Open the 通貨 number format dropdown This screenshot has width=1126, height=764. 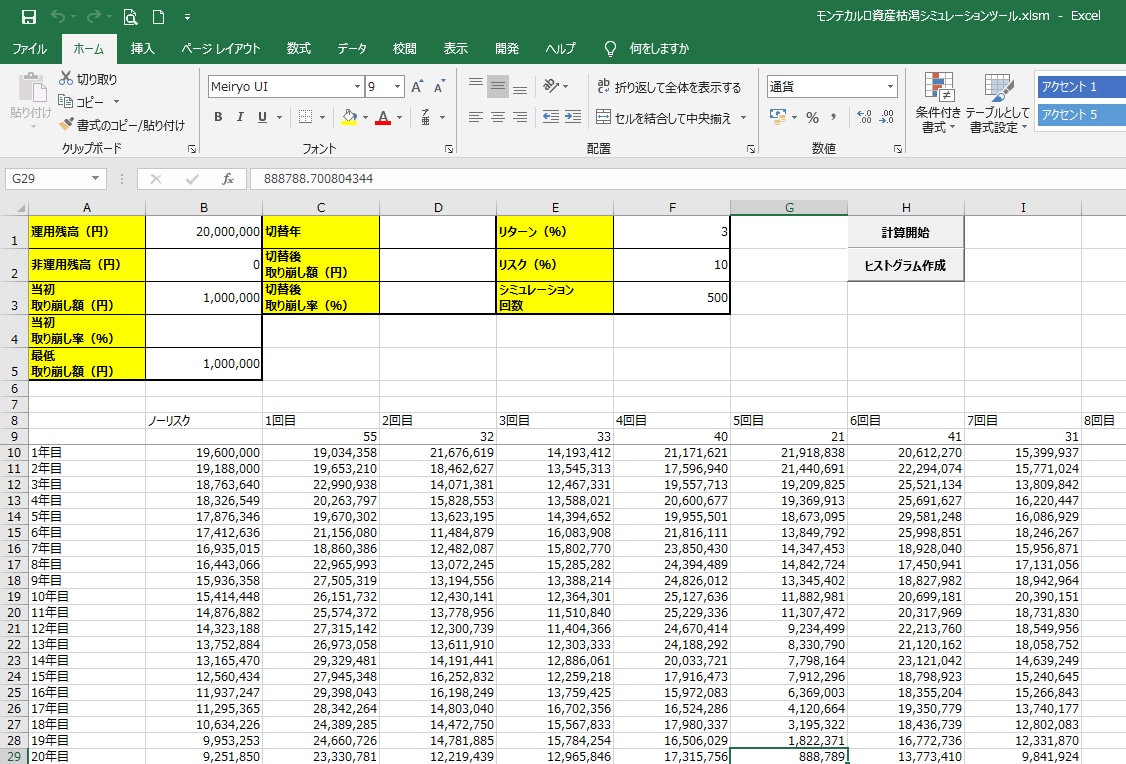point(890,87)
